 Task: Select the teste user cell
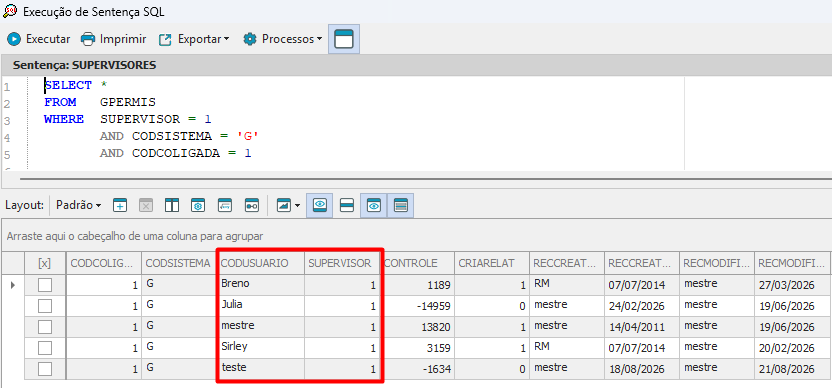point(260,369)
